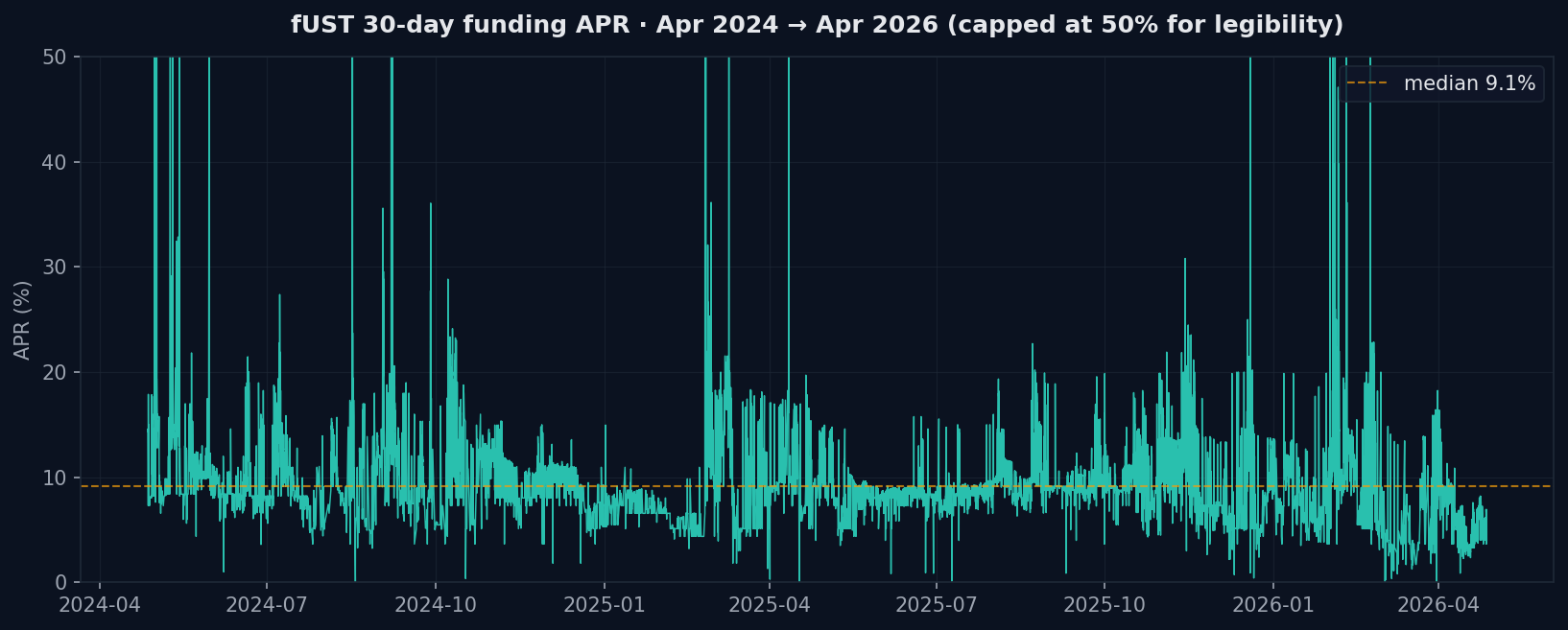Click the x-axis label 2024-04
1568x630 pixels.
click(100, 605)
